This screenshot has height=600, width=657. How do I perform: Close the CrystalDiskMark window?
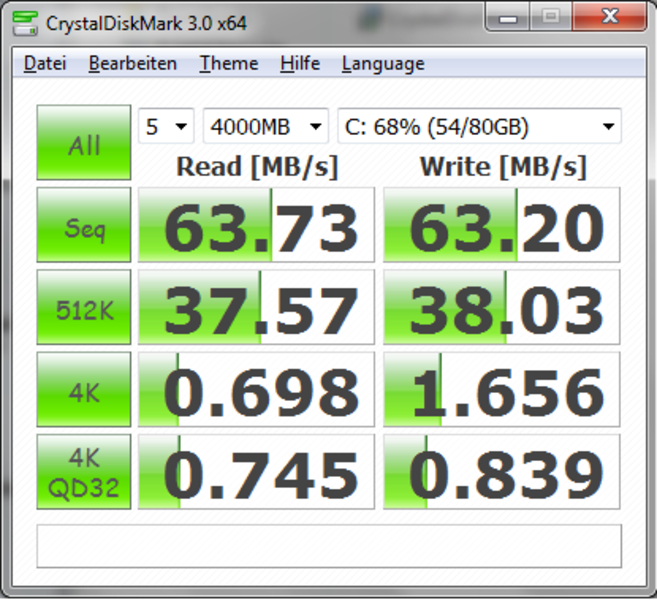coord(610,17)
